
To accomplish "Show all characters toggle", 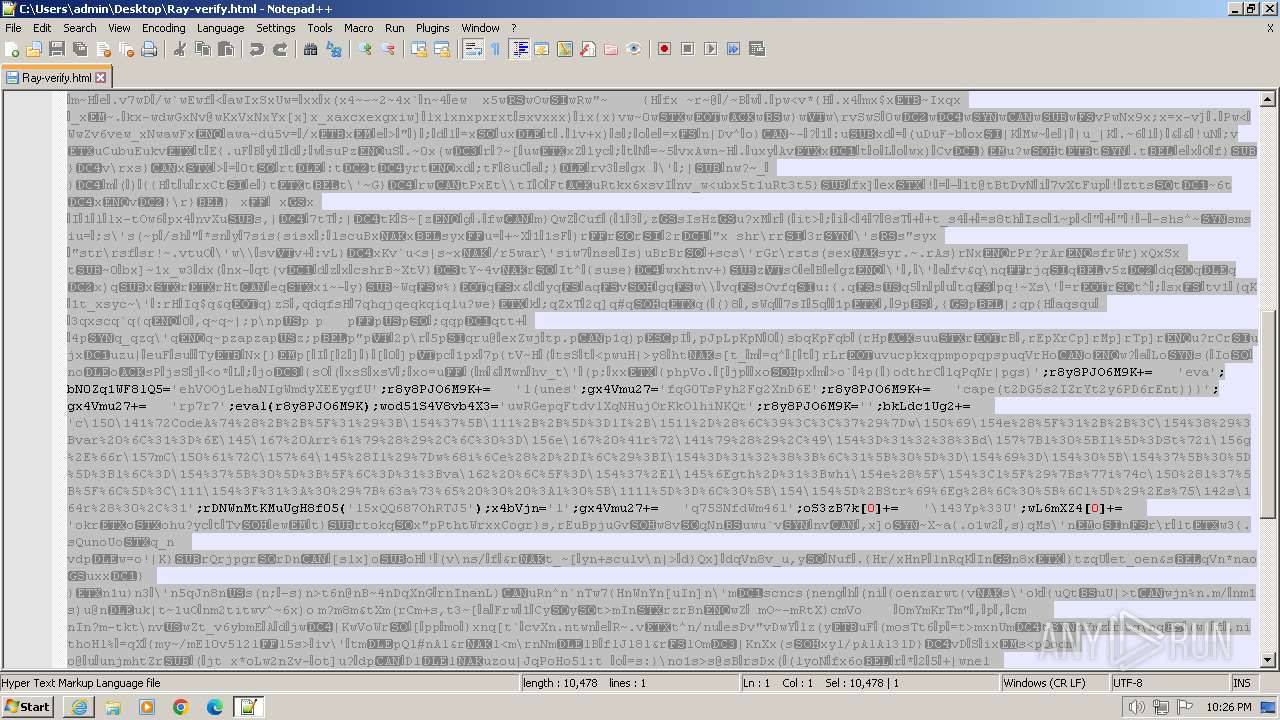I will coord(496,49).
